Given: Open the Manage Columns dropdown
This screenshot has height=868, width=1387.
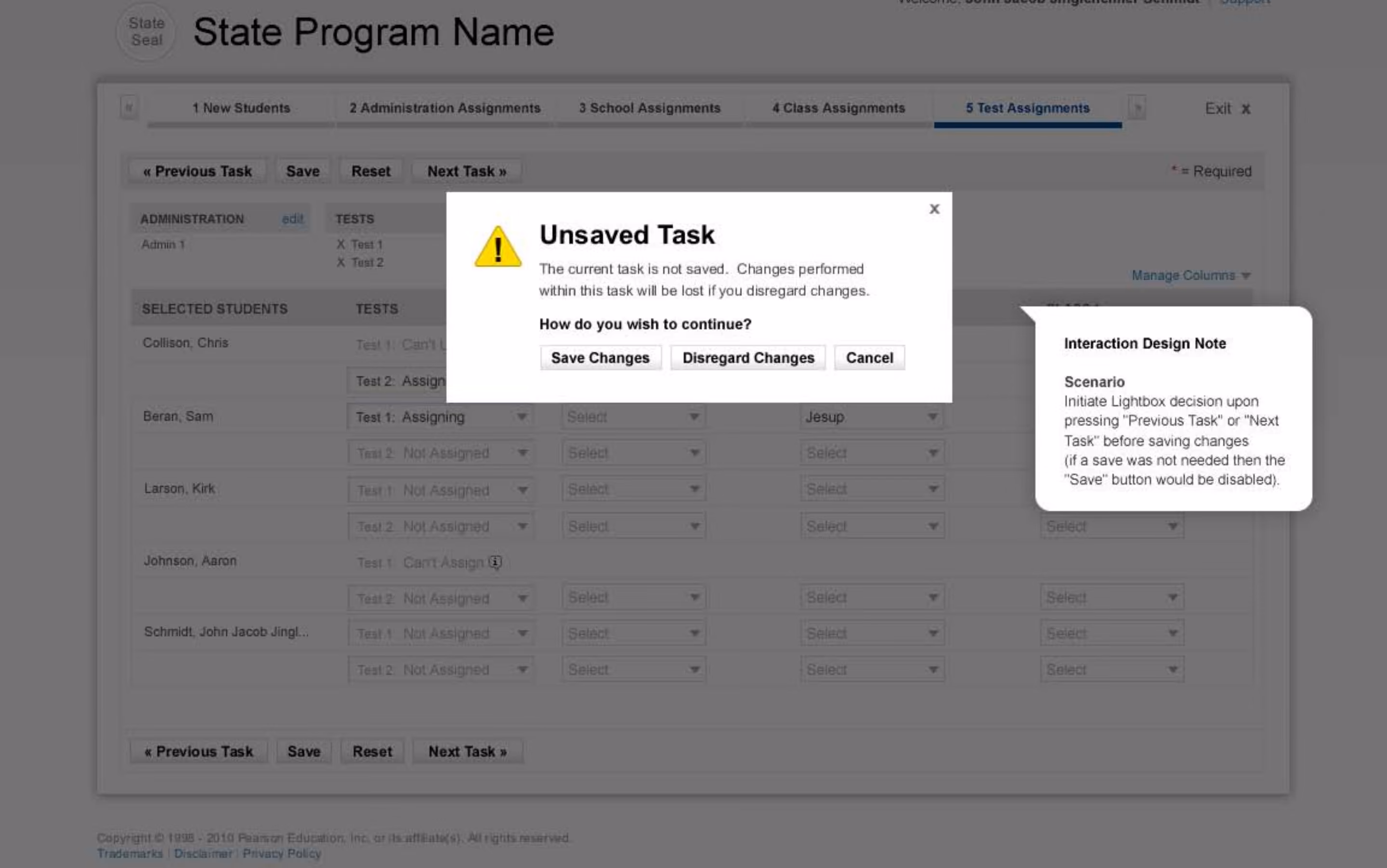Looking at the screenshot, I should point(1191,275).
